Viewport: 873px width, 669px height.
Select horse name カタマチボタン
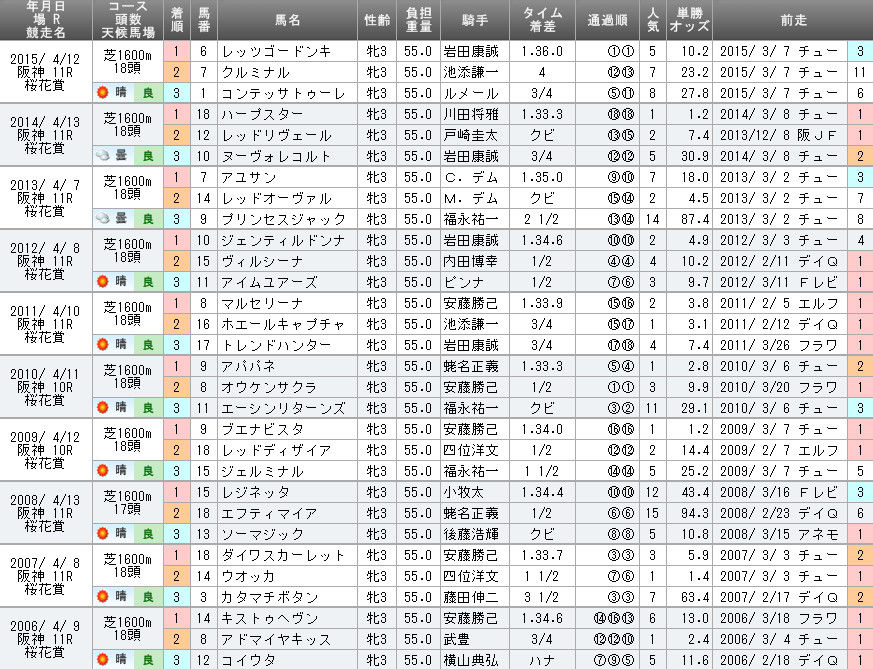tap(269, 597)
